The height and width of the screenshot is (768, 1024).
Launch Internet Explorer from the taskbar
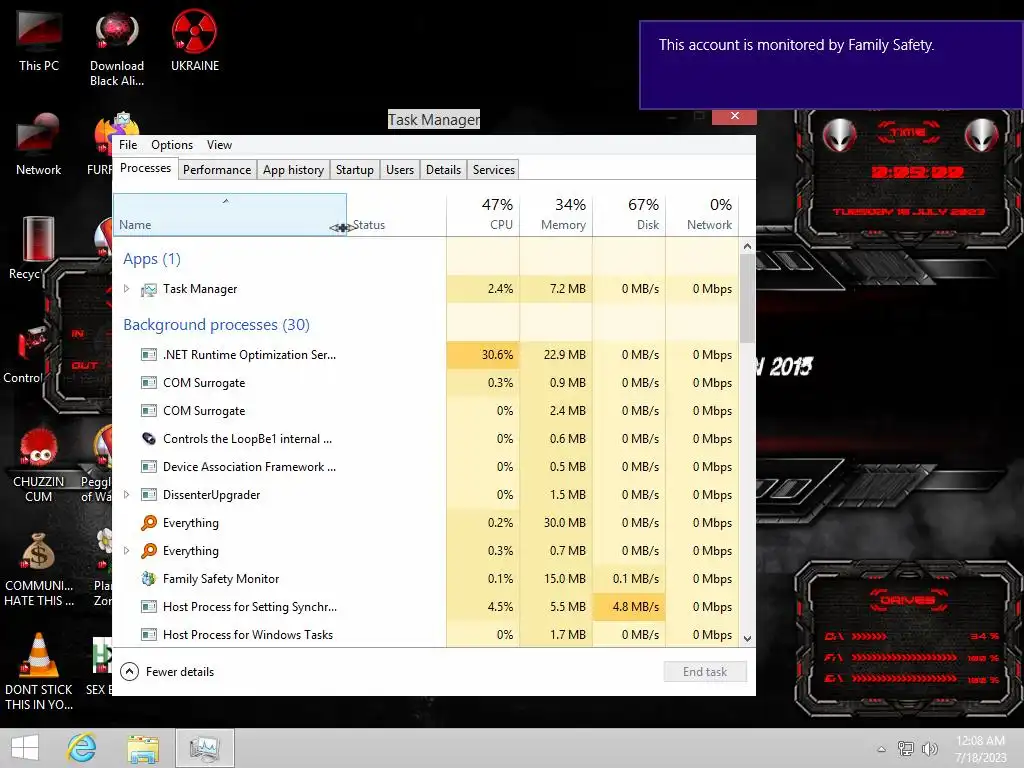pyautogui.click(x=82, y=748)
